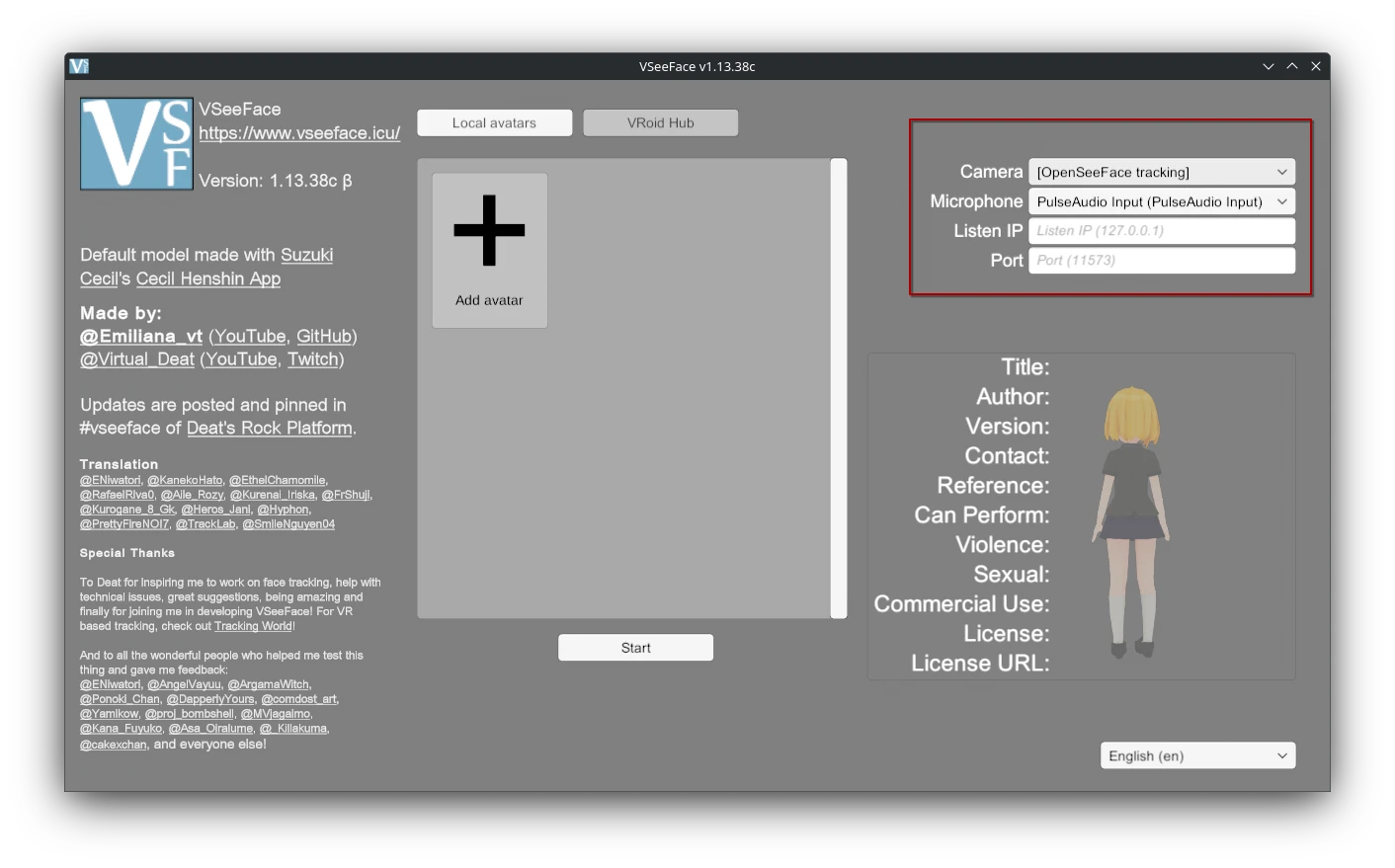The height and width of the screenshot is (868, 1395).
Task: Open the @DapperlyYours link
Action: coord(210,699)
